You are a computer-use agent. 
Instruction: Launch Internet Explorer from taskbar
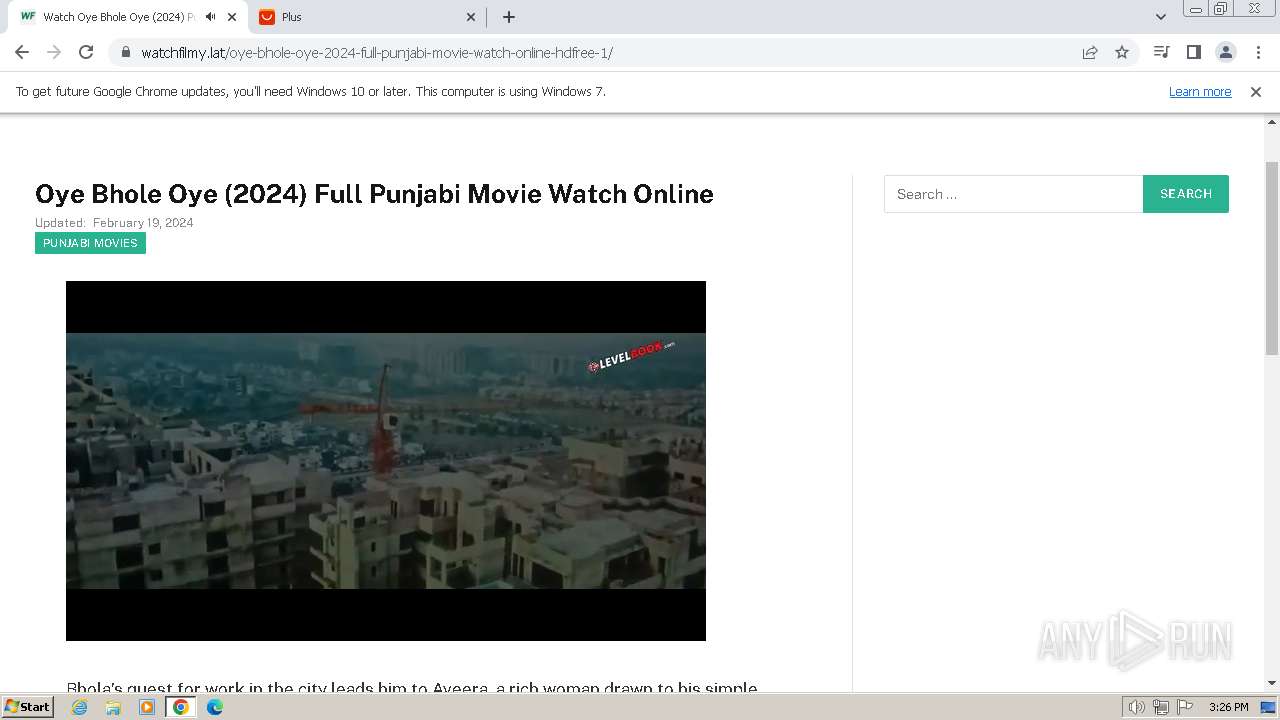[x=80, y=707]
